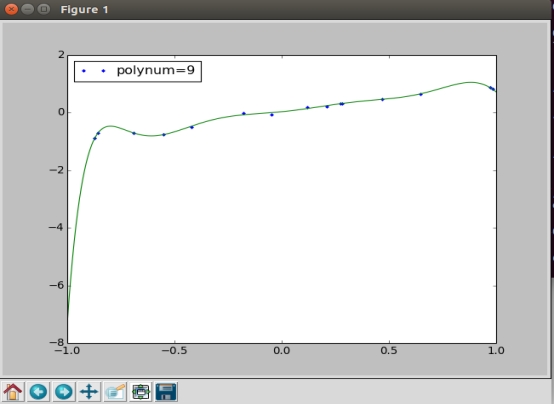The image size is (554, 404).
Task: Click the y-axis label −4
Action: tap(57, 227)
